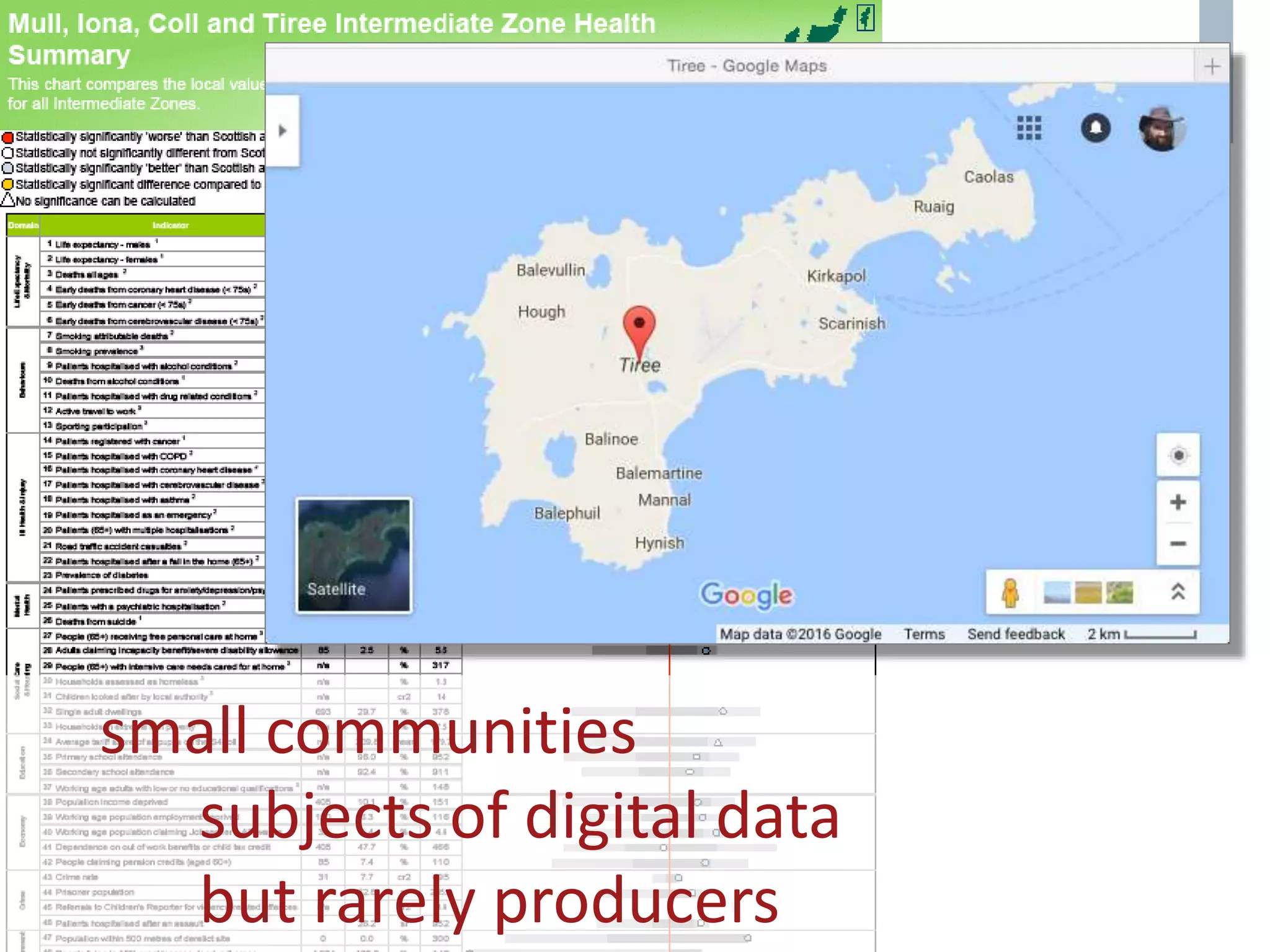This screenshot has width=1270, height=952.
Task: Click the Balevullin place label
Action: 551,270
